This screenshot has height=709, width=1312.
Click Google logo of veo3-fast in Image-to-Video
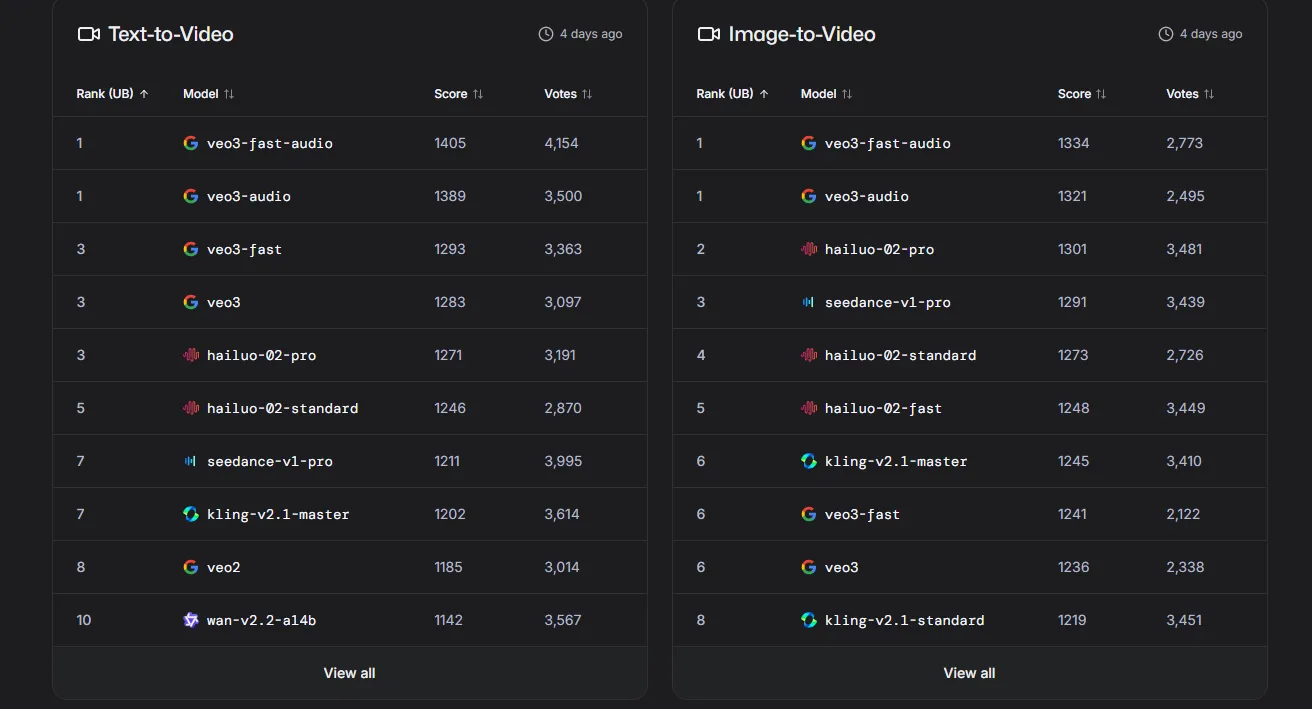click(809, 514)
